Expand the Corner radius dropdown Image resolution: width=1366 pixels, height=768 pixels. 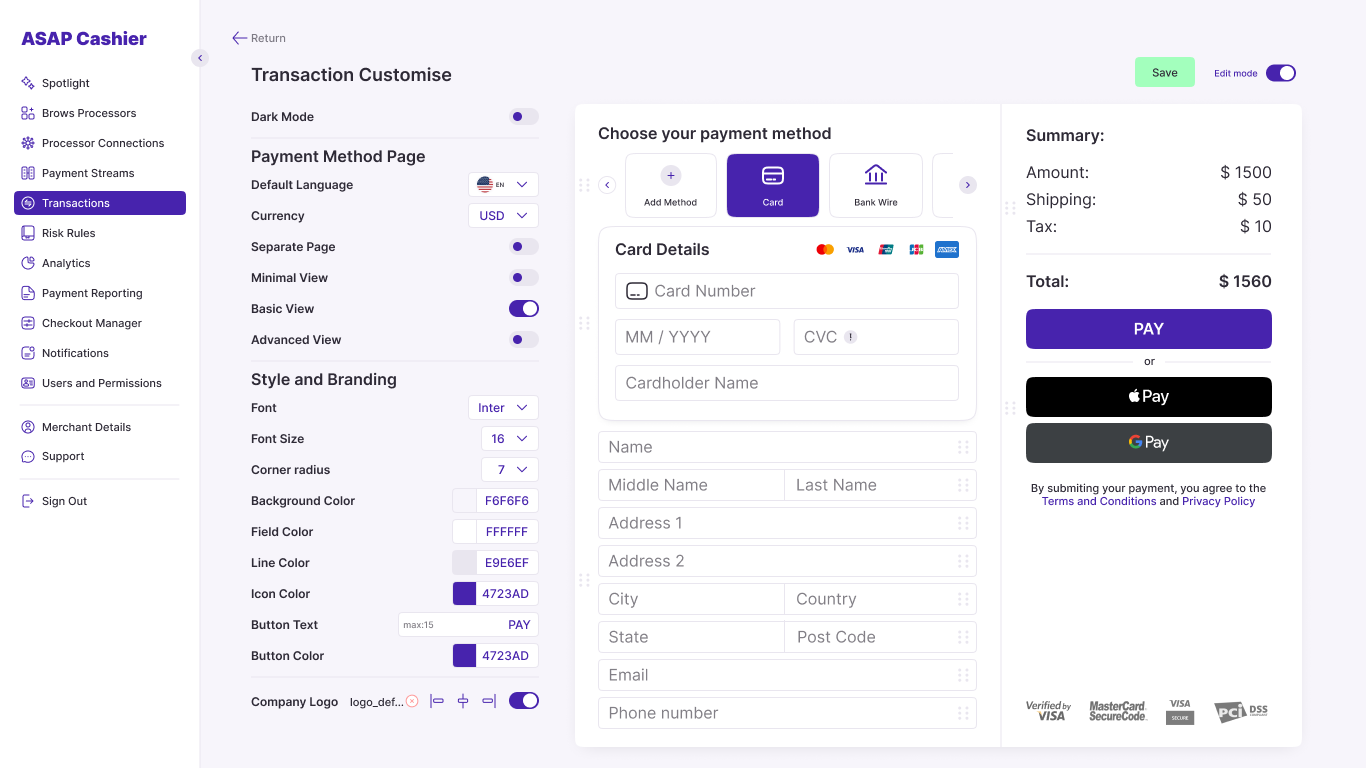(510, 470)
